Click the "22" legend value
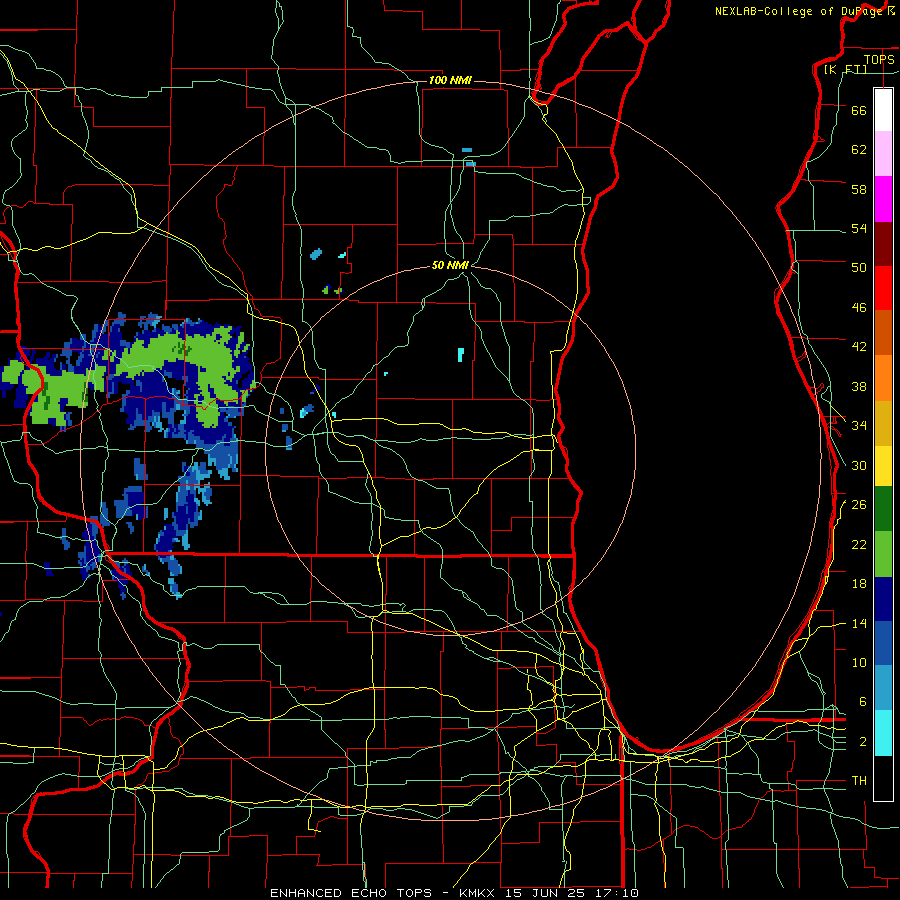The image size is (900, 900). point(859,544)
